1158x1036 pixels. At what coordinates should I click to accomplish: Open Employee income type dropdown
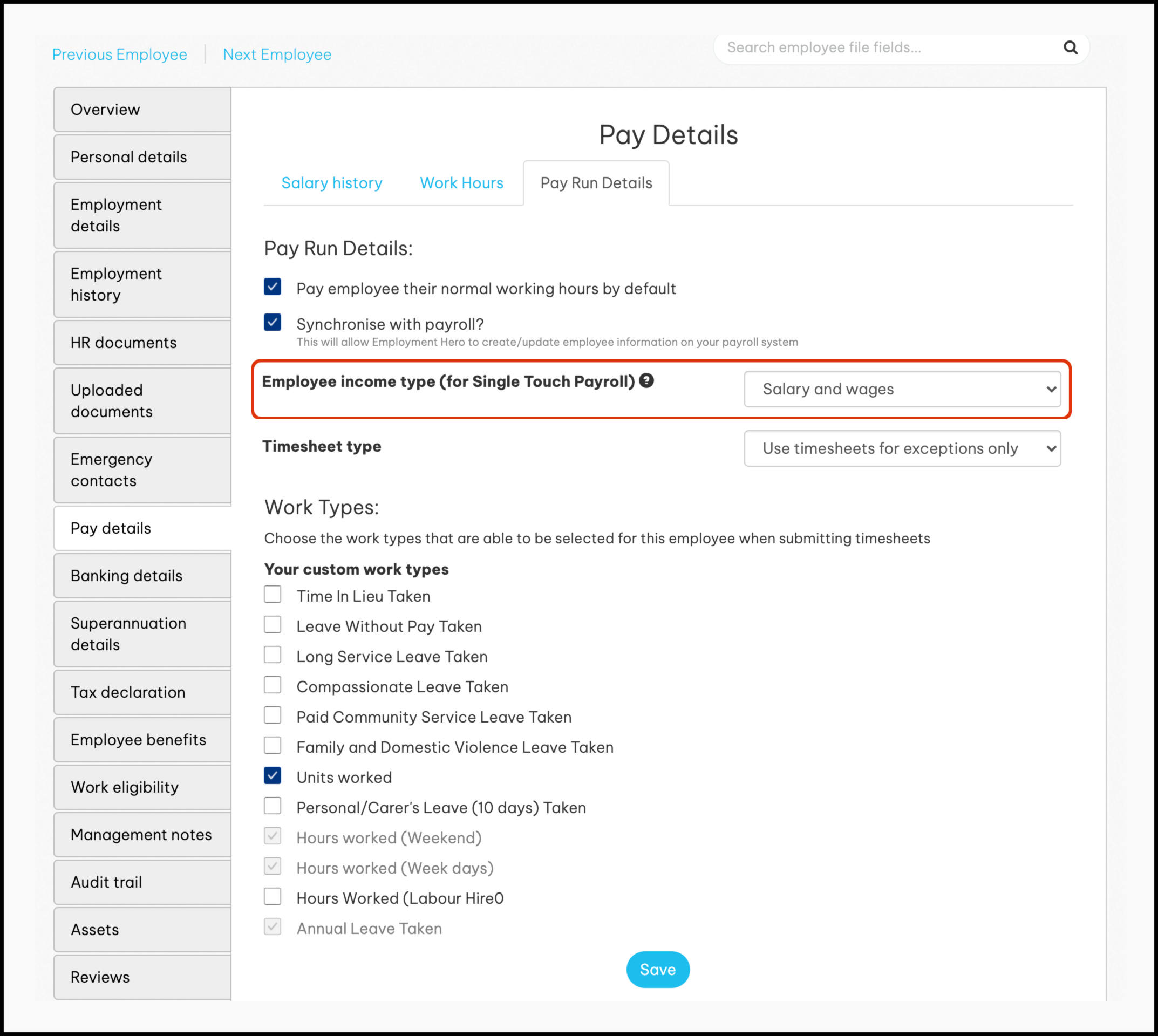pos(902,390)
